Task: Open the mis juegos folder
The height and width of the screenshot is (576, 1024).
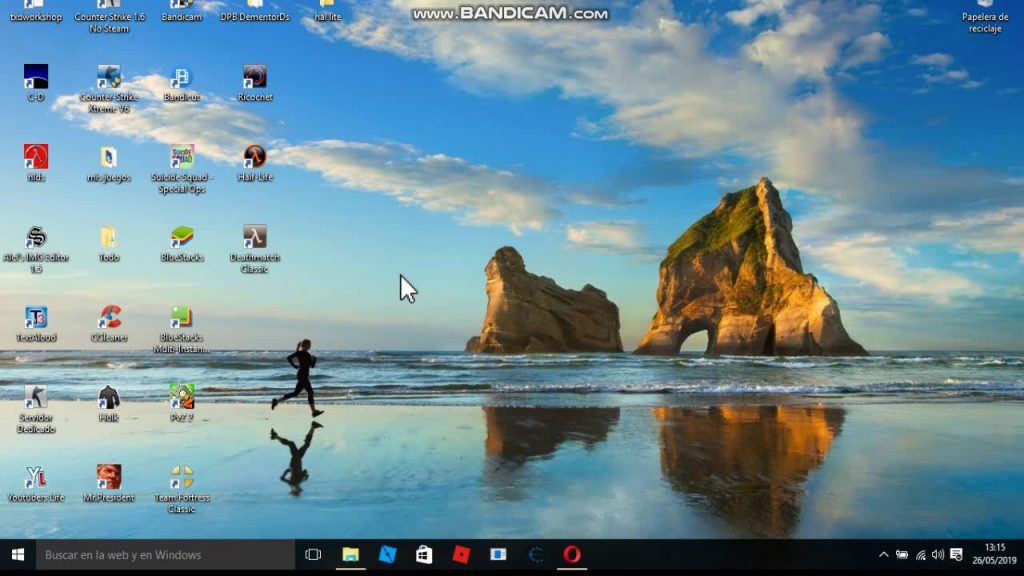Action: (107, 160)
